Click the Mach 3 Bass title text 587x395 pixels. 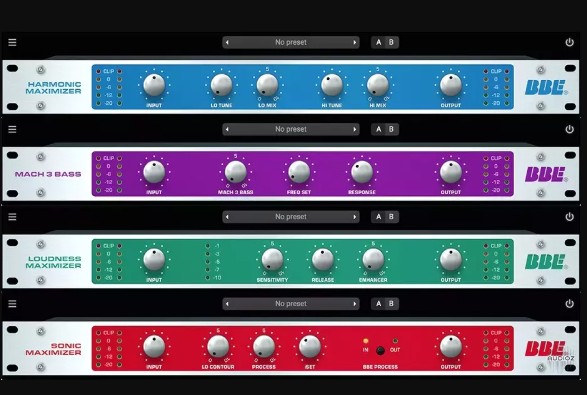tap(48, 174)
